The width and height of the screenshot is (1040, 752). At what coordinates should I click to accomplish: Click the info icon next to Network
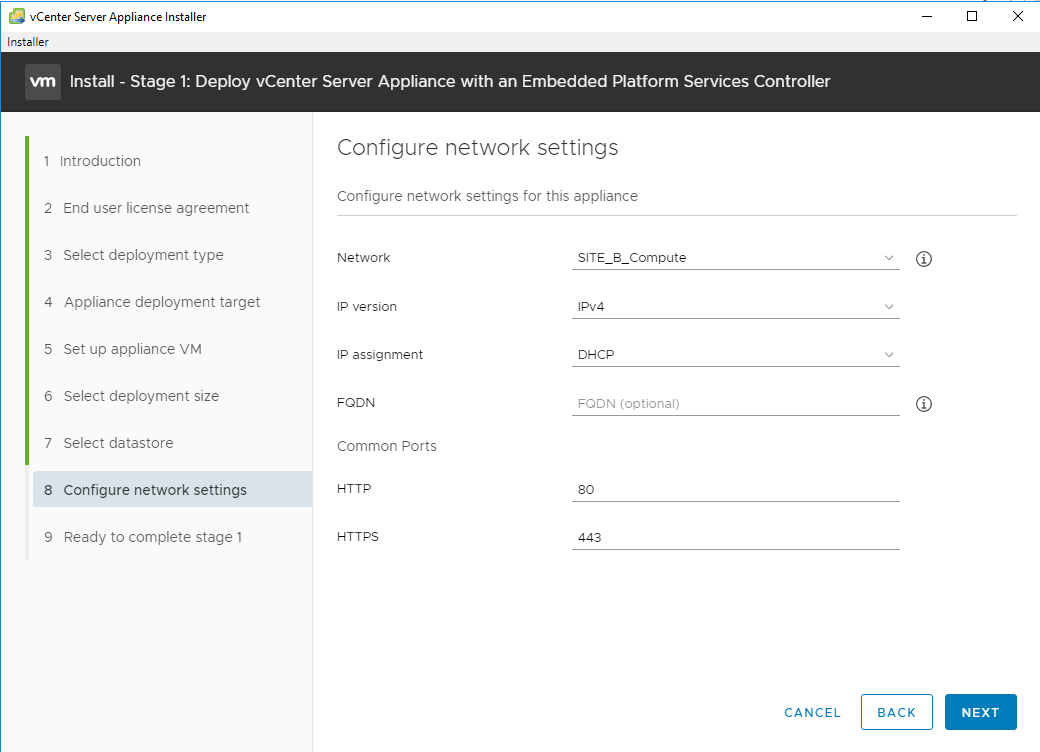(924, 259)
